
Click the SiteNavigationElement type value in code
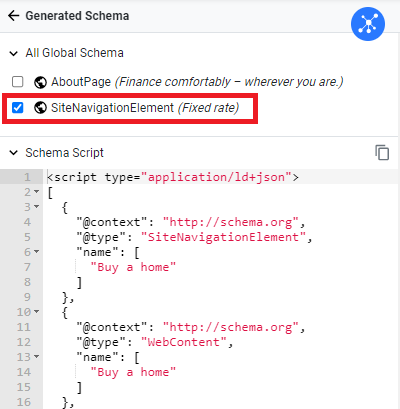click(x=223, y=237)
